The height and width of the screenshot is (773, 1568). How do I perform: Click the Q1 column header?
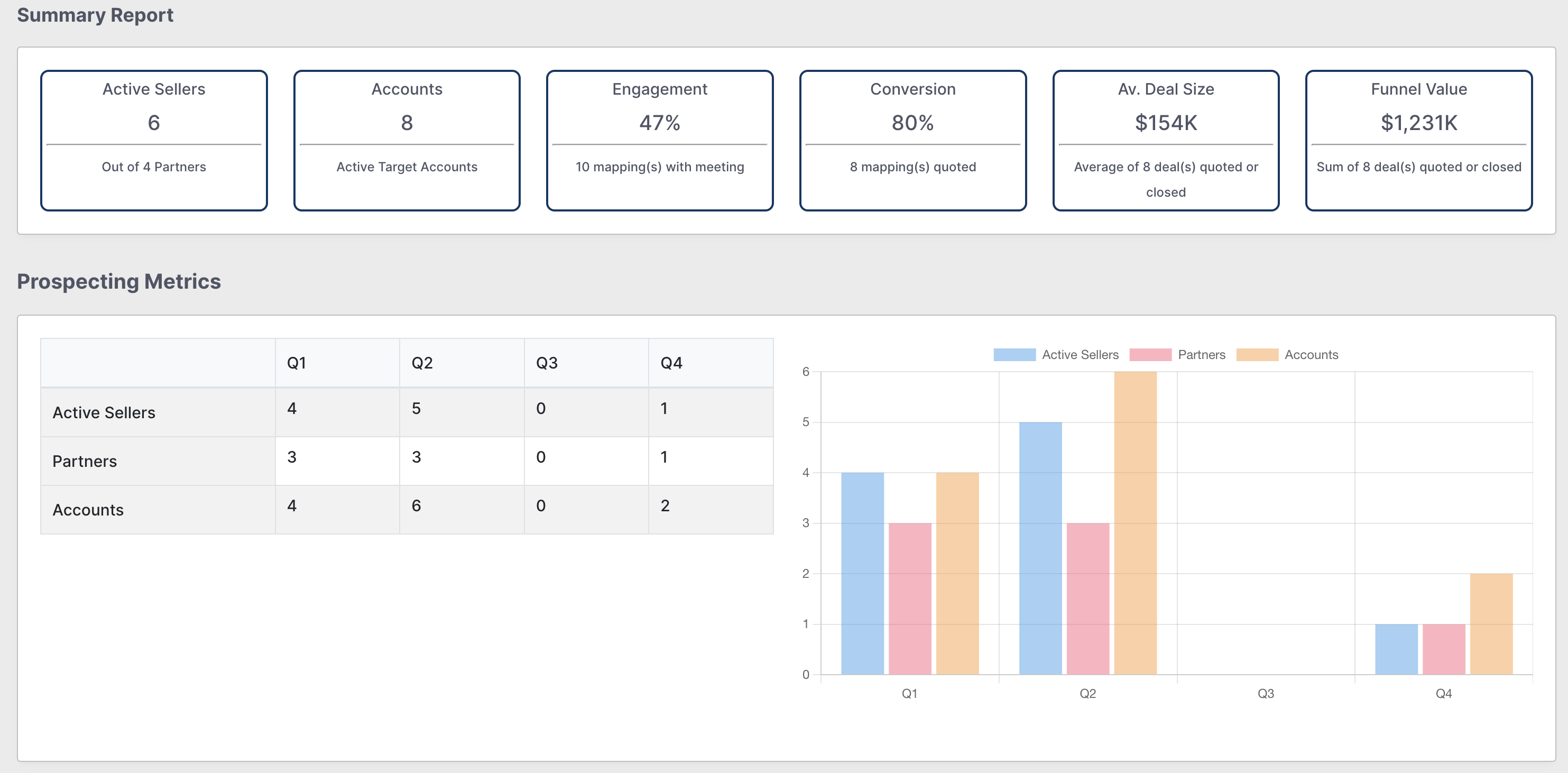coord(297,363)
